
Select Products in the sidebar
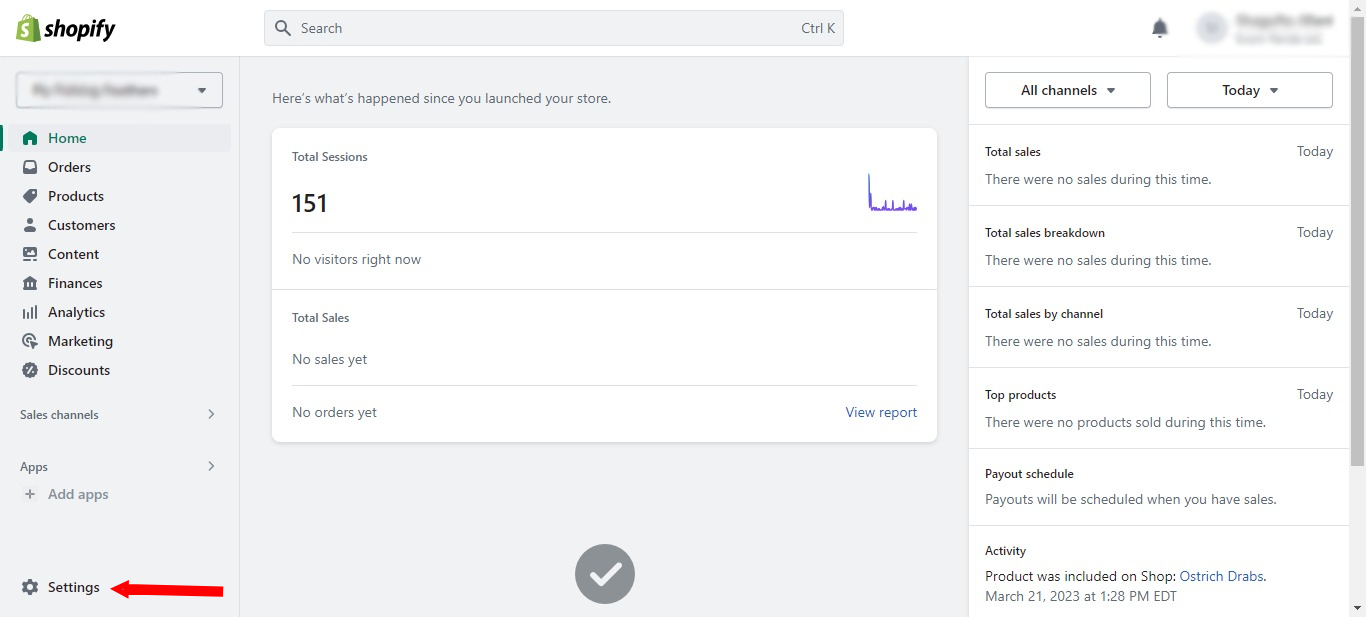click(x=76, y=195)
